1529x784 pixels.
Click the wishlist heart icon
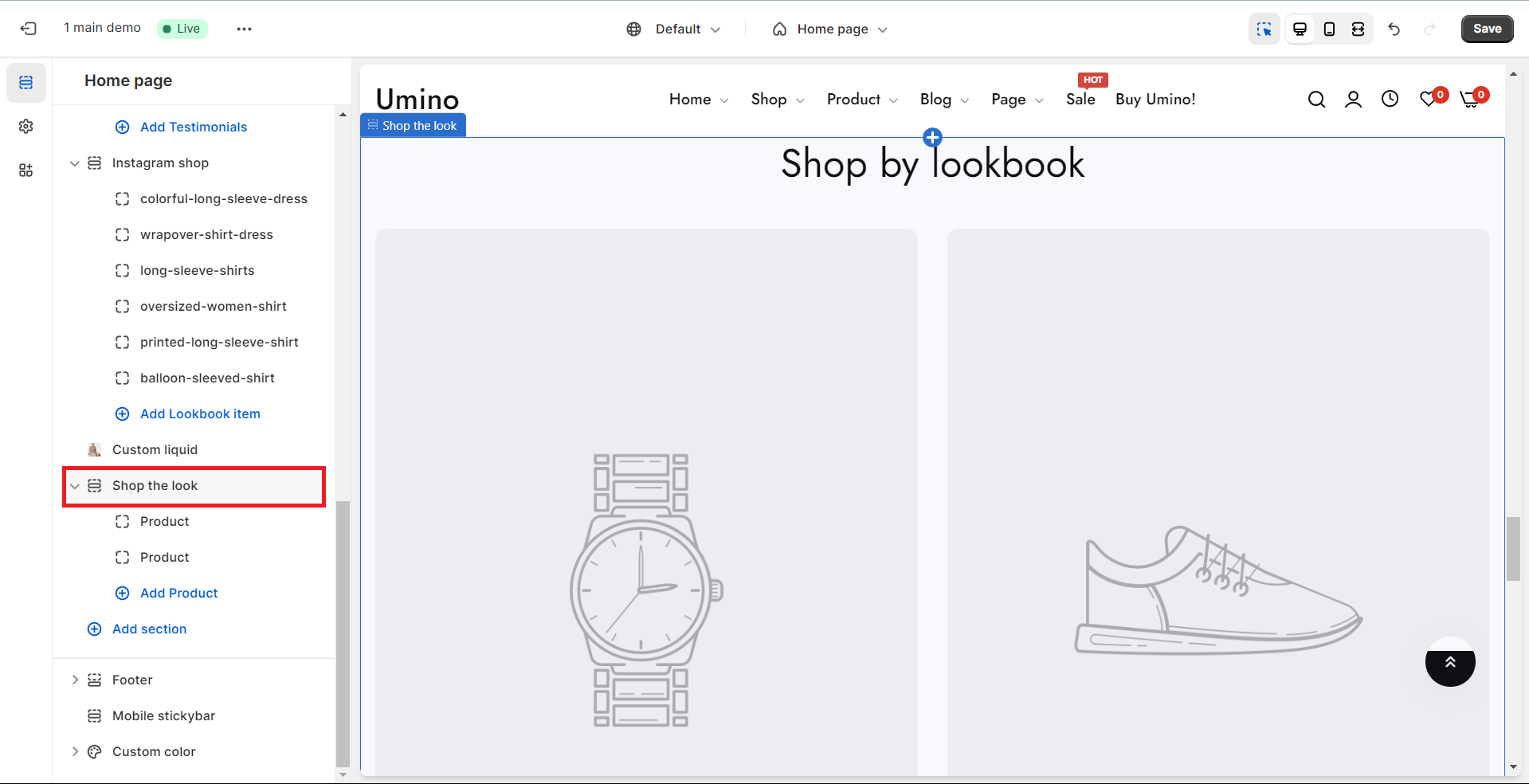[x=1429, y=100]
